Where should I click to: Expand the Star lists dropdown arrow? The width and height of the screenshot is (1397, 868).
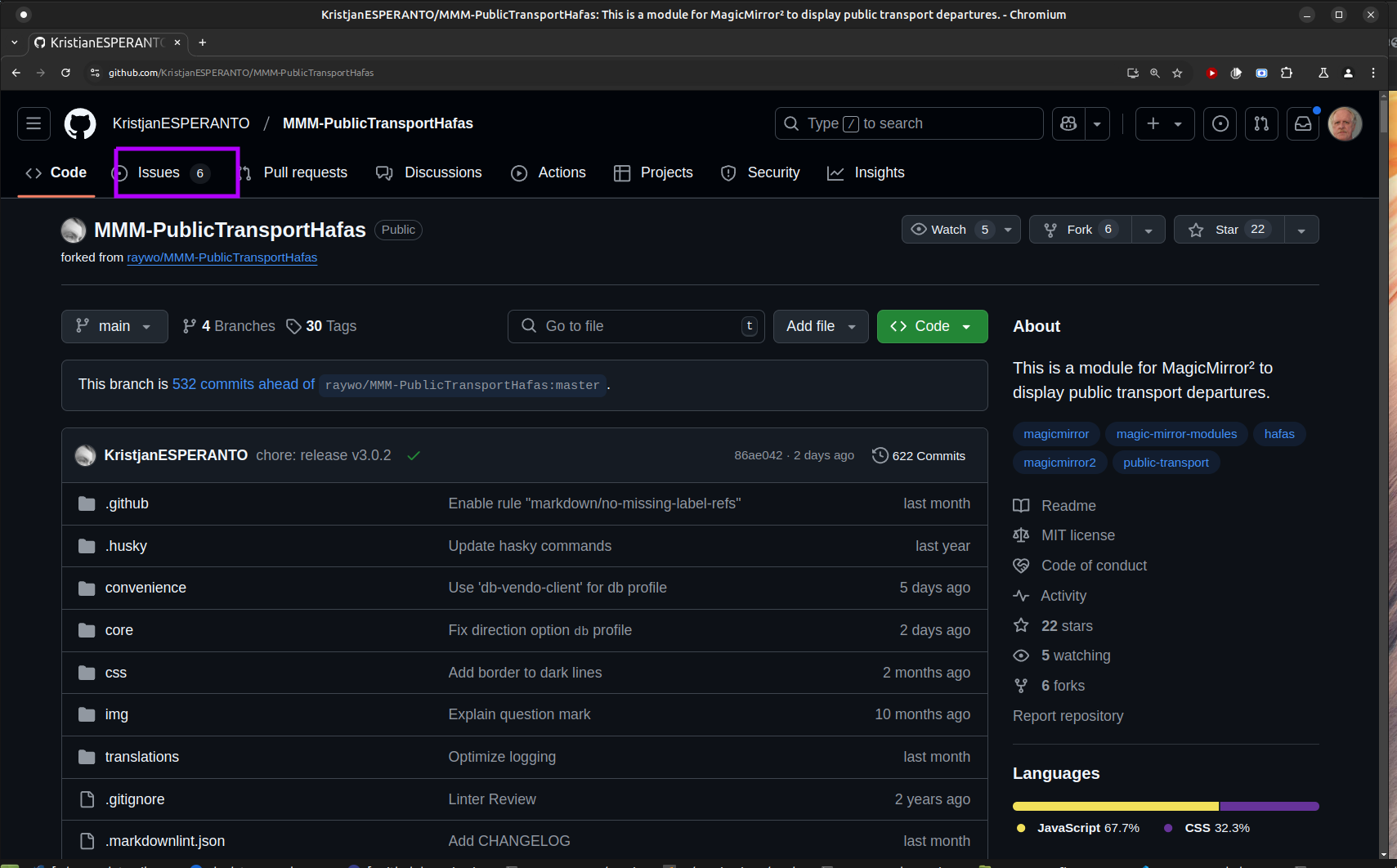coord(1301,230)
